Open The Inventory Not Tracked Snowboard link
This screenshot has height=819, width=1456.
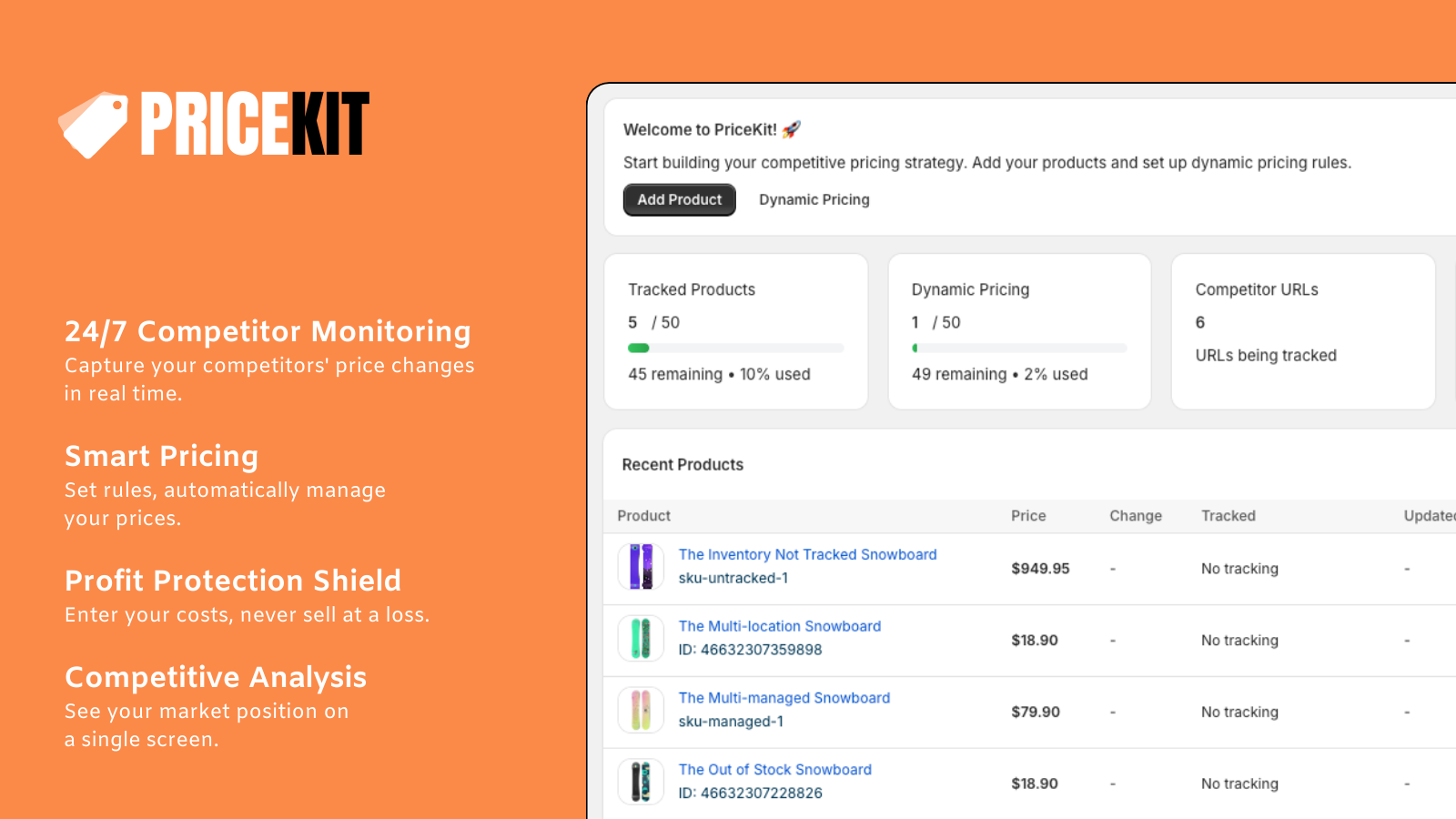click(x=807, y=554)
